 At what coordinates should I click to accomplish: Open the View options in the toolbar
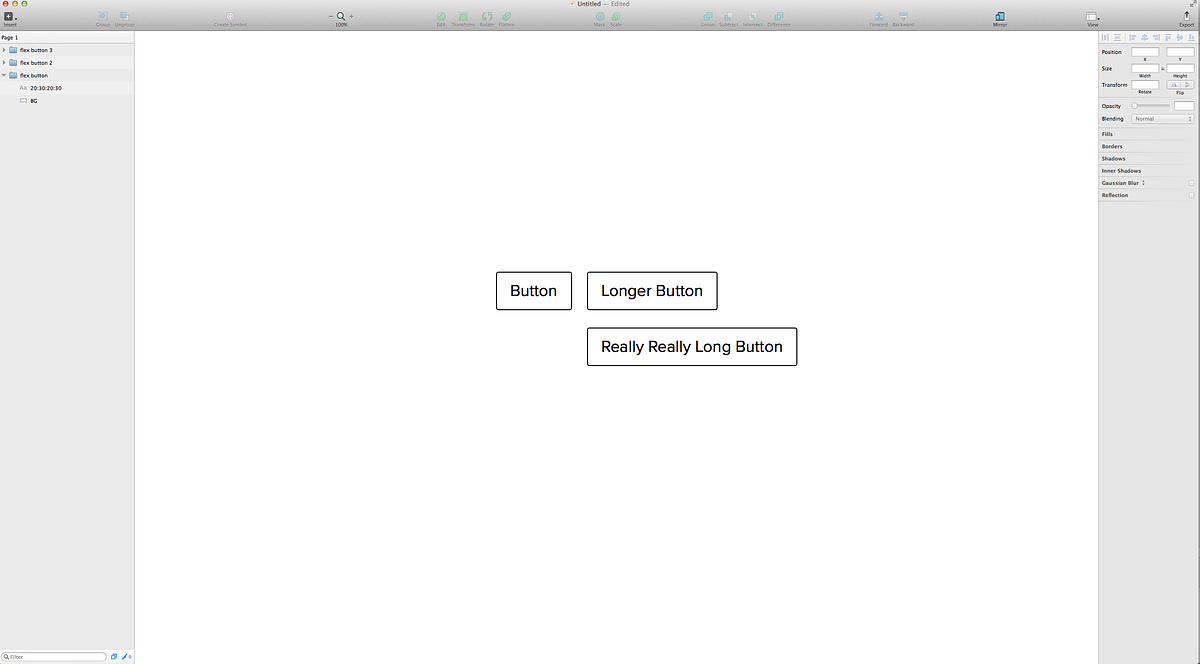click(1091, 17)
